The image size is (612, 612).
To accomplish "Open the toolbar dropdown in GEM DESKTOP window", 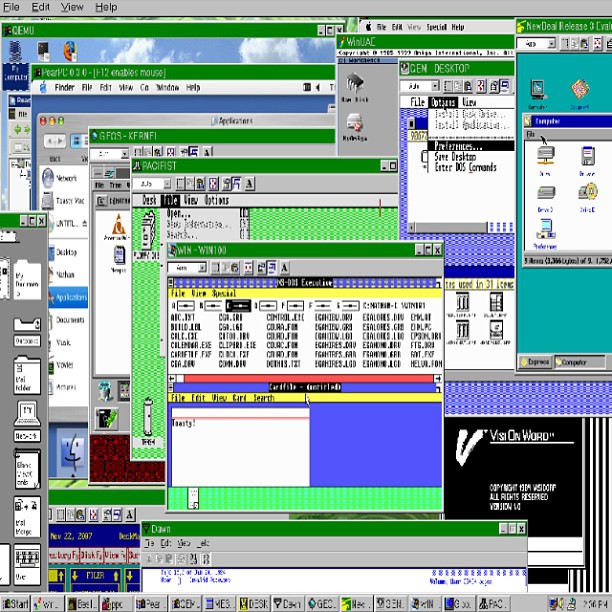I will click(436, 86).
